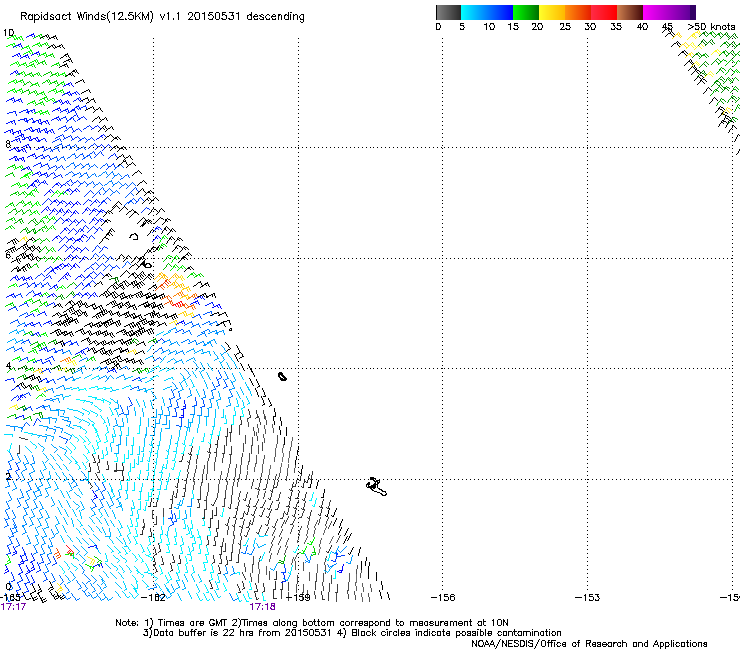The height and width of the screenshot is (650, 740).
Task: Click the latitude '0' axis label
Action: pyautogui.click(x=8, y=587)
